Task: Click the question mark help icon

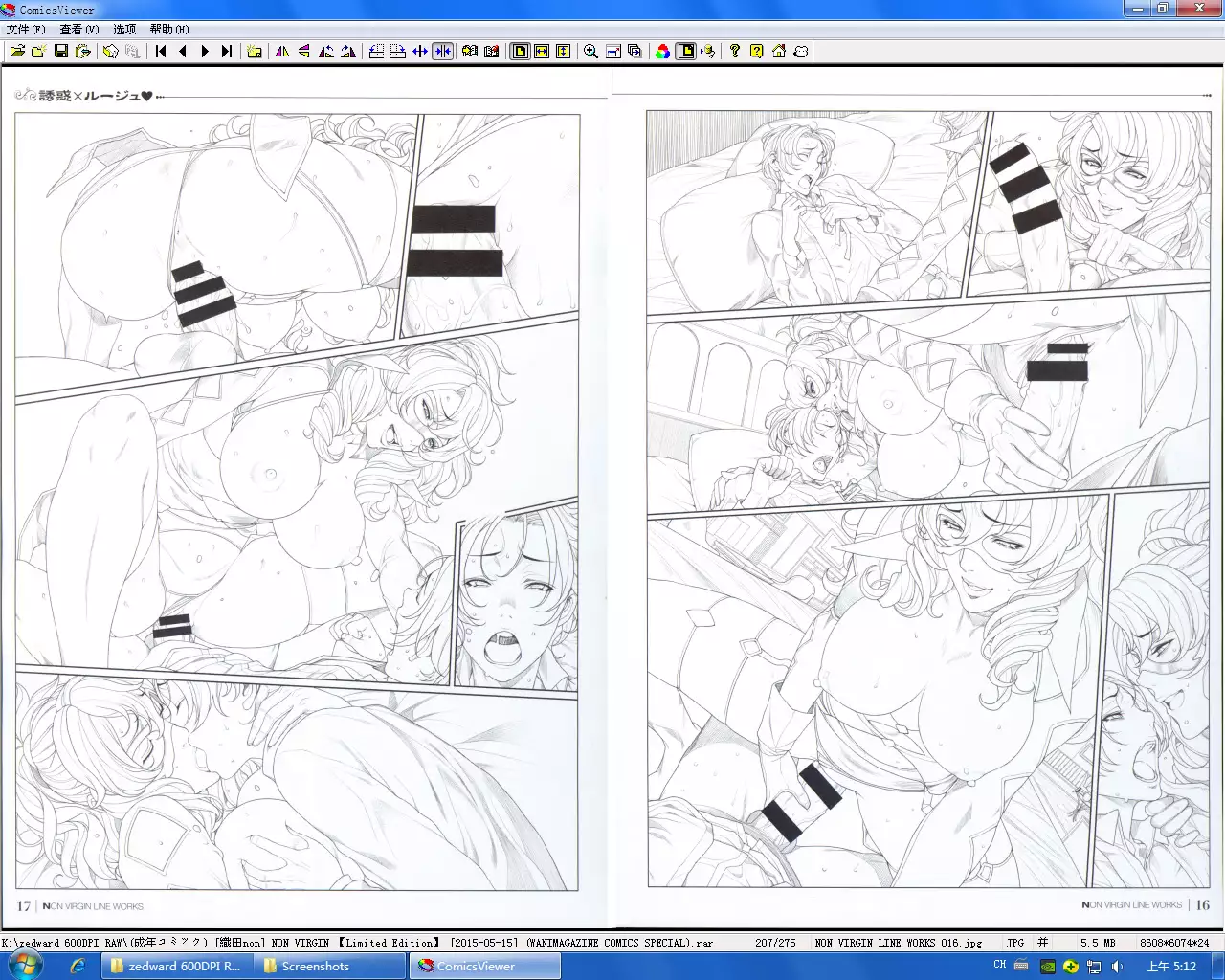Action: 734,52
